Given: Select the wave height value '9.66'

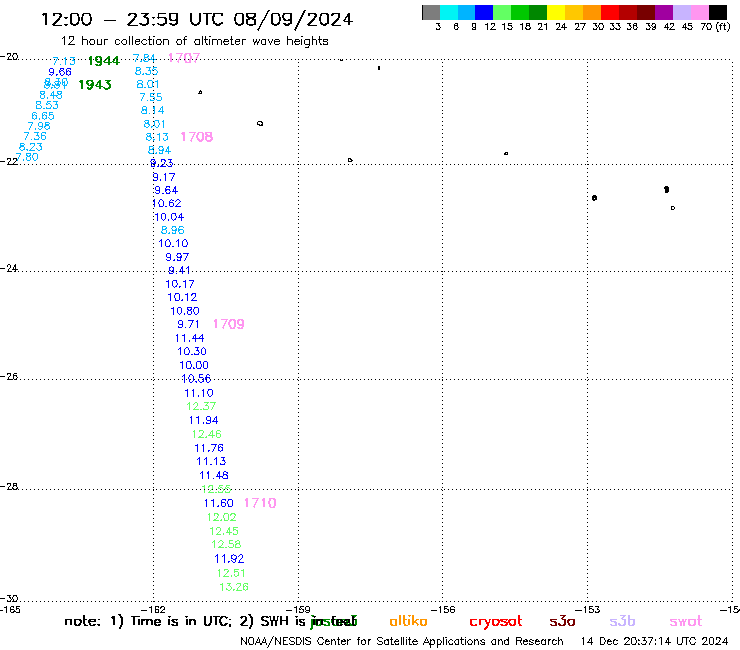Looking at the screenshot, I should (60, 72).
